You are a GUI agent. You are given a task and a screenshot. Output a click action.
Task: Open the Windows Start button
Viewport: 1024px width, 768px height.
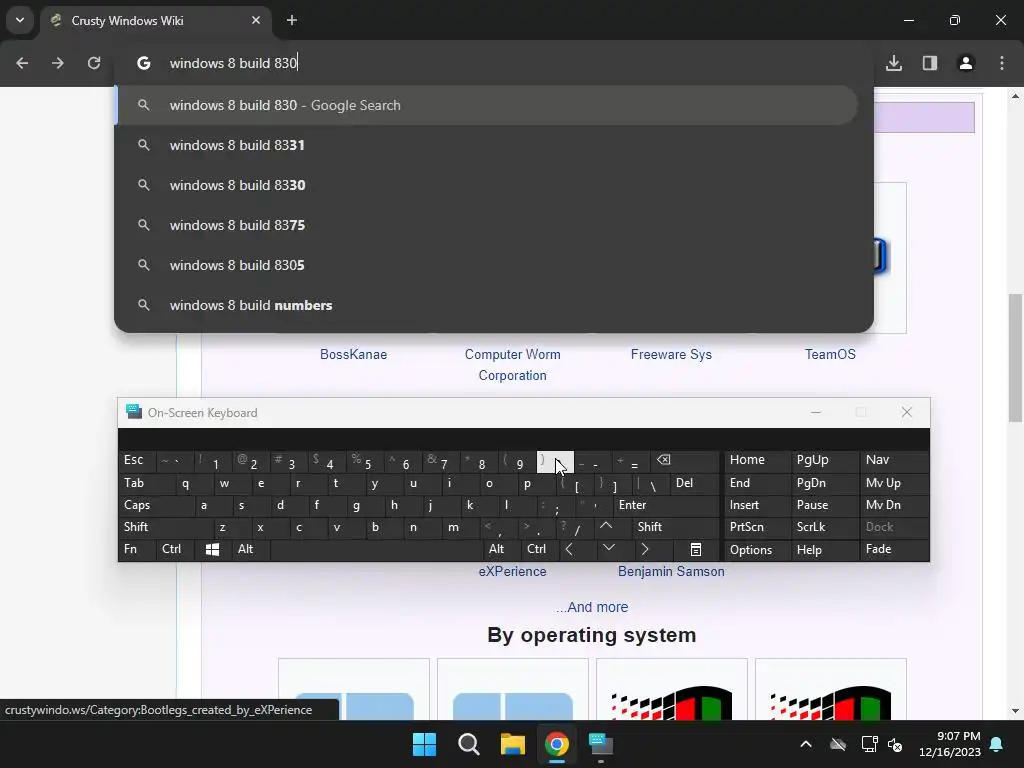tap(424, 744)
